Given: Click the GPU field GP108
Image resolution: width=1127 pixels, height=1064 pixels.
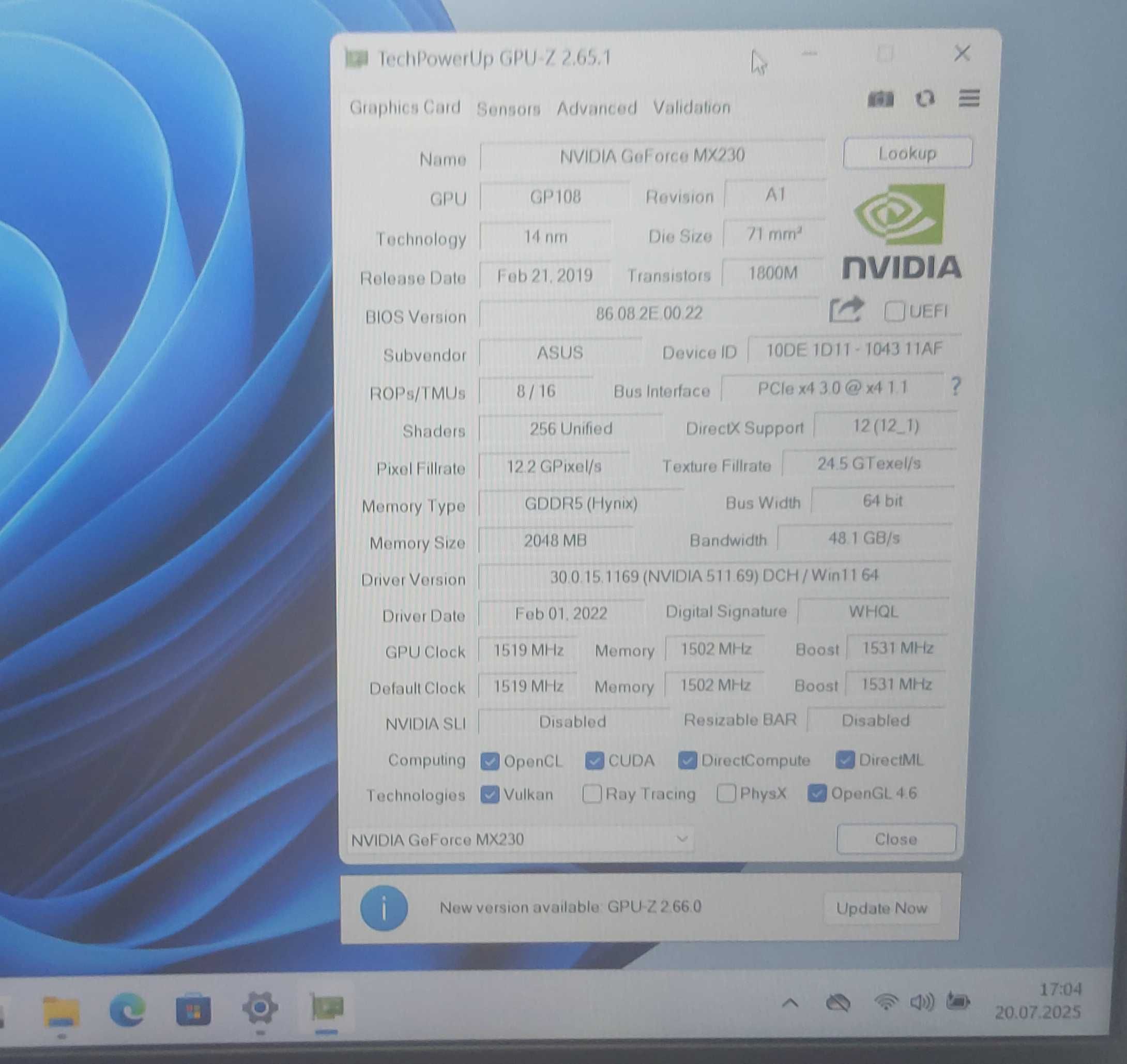Looking at the screenshot, I should tap(555, 197).
